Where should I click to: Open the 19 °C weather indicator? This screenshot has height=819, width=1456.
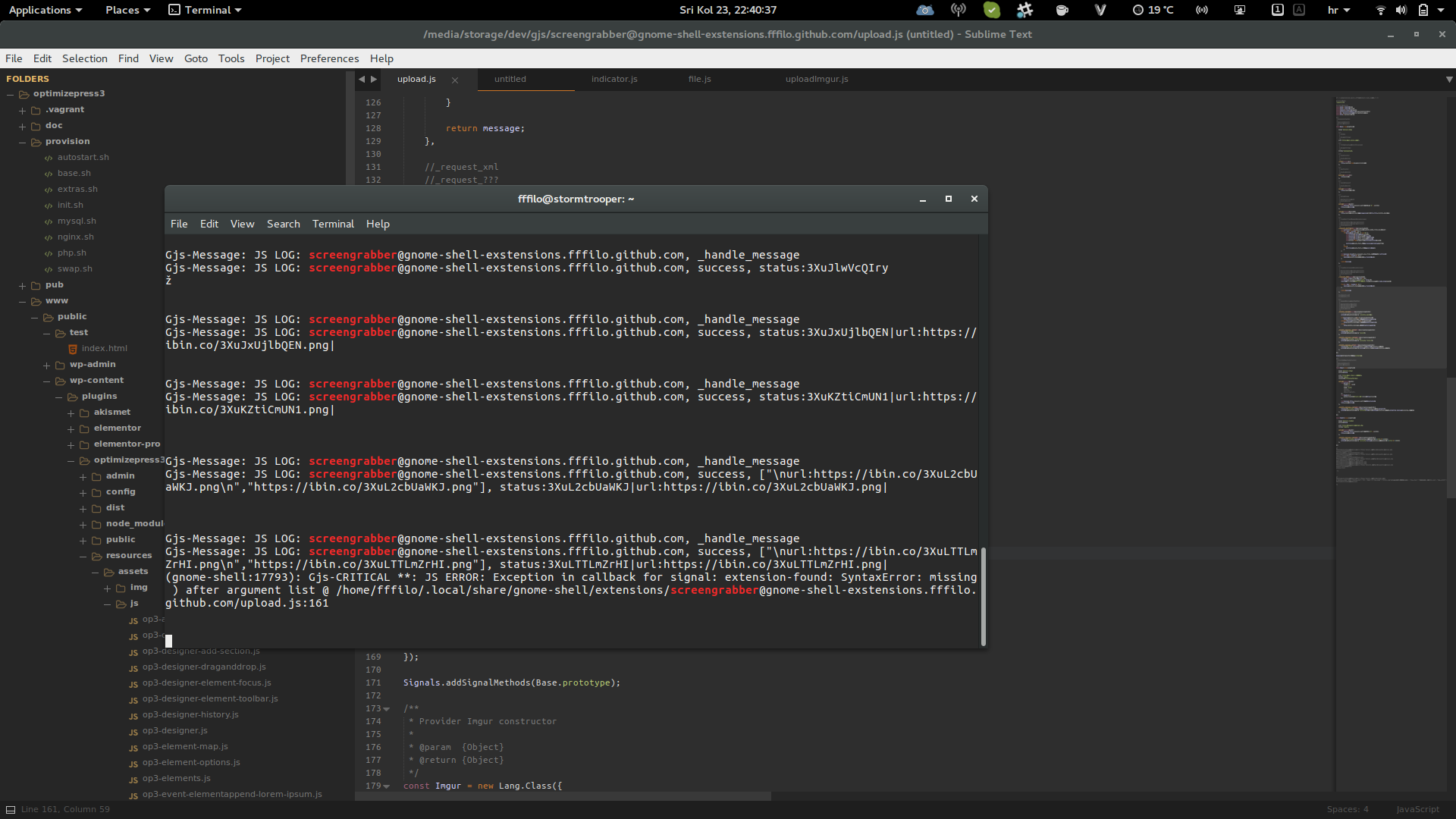pos(1153,10)
